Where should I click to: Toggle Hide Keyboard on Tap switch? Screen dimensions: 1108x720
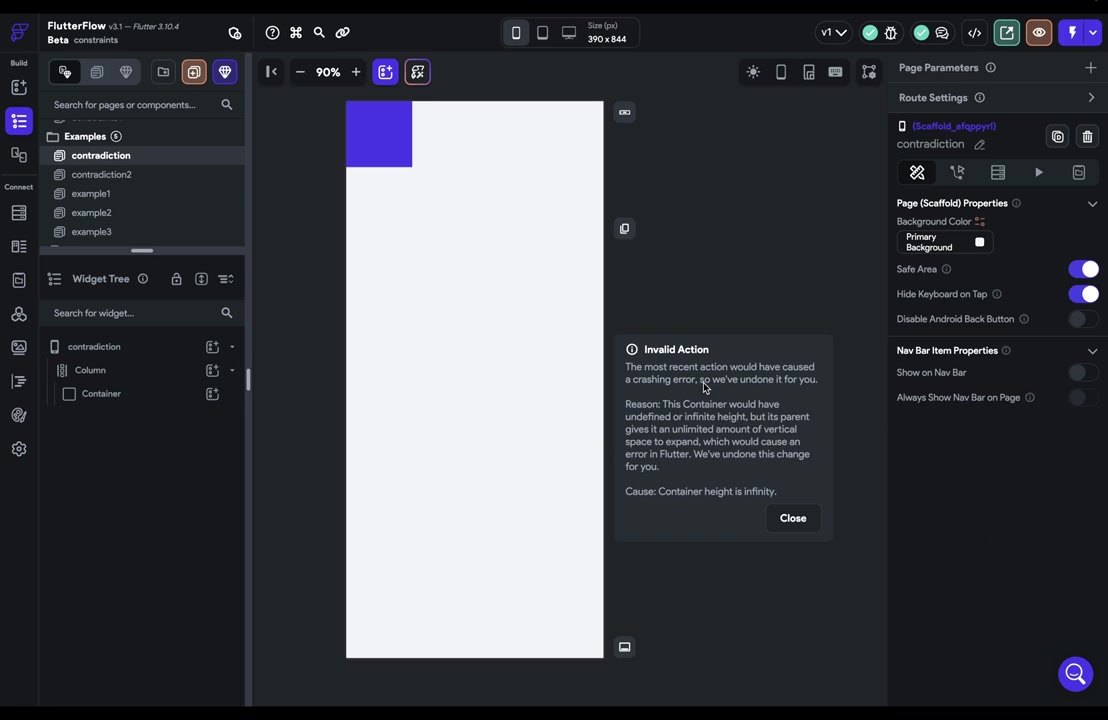(x=1083, y=294)
